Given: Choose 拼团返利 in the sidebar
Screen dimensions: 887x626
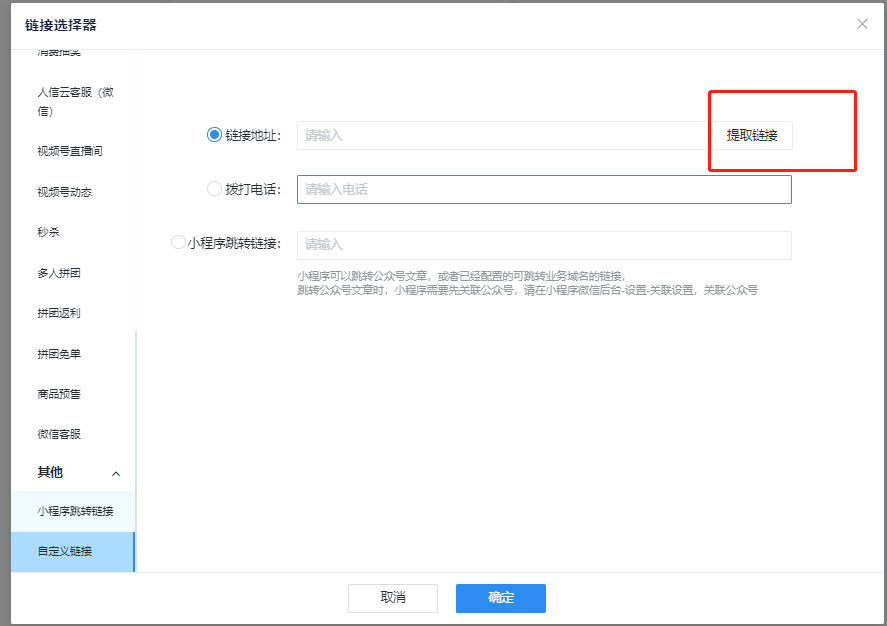Looking at the screenshot, I should pos(59,313).
